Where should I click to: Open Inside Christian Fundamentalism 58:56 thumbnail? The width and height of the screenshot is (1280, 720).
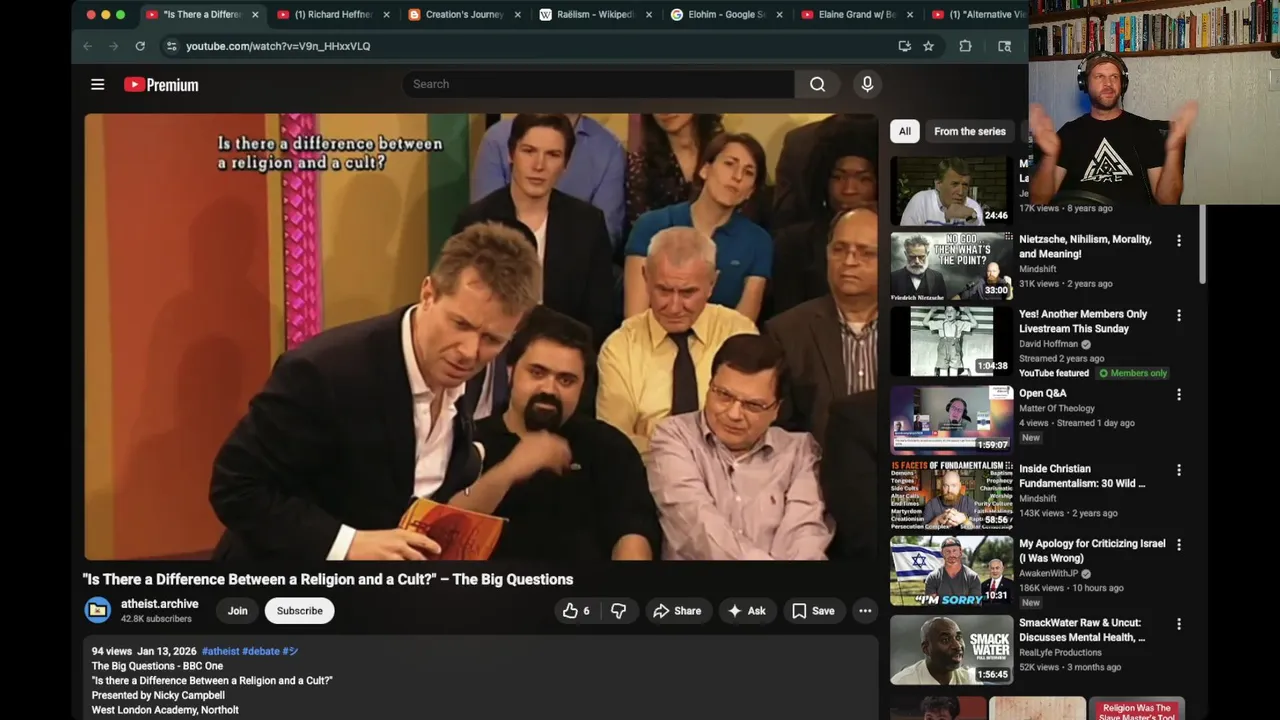point(951,495)
